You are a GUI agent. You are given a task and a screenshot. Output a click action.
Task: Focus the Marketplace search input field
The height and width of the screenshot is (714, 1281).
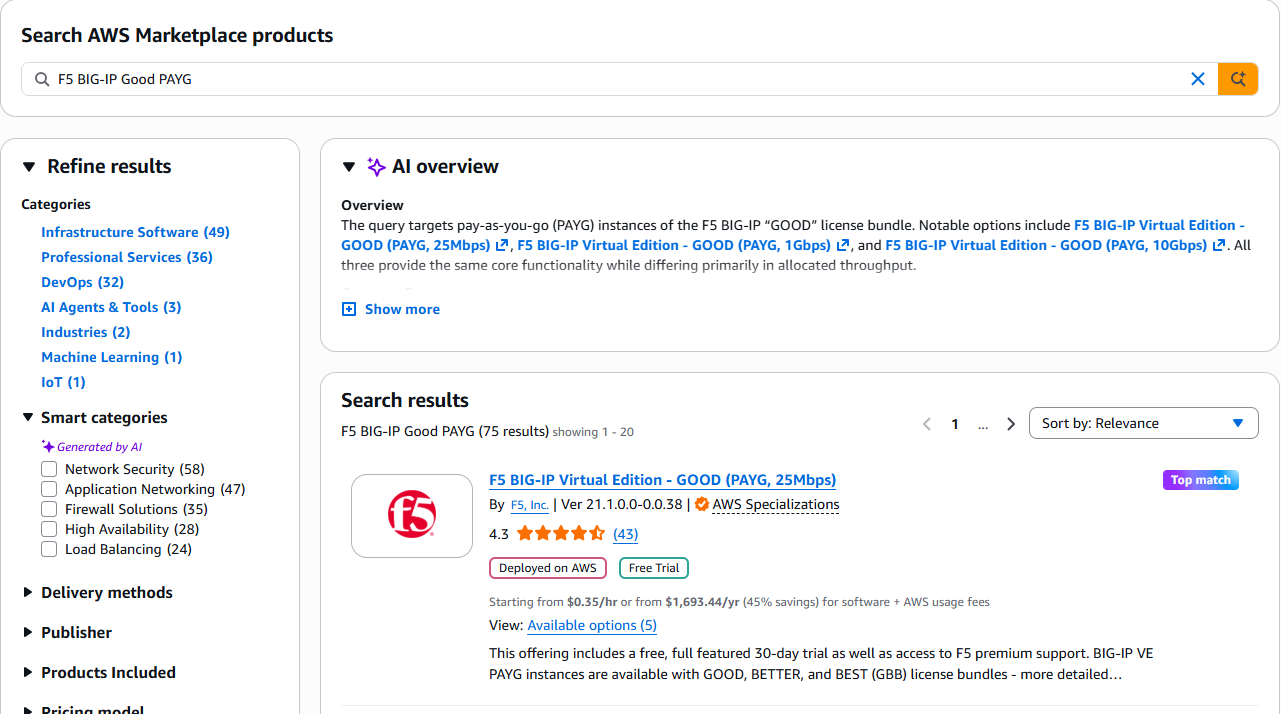(620, 79)
